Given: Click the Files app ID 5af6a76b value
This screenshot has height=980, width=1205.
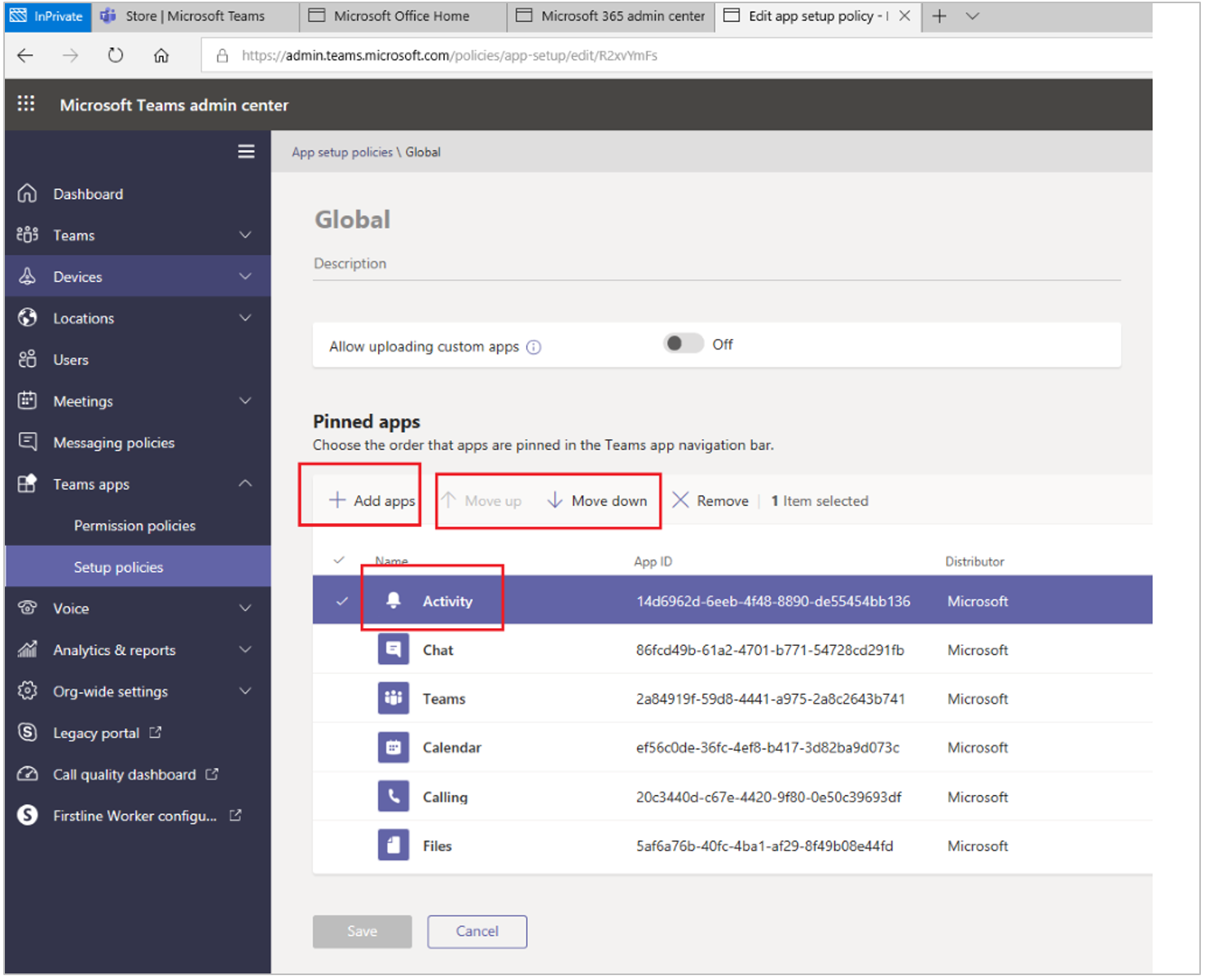Looking at the screenshot, I should pyautogui.click(x=764, y=846).
